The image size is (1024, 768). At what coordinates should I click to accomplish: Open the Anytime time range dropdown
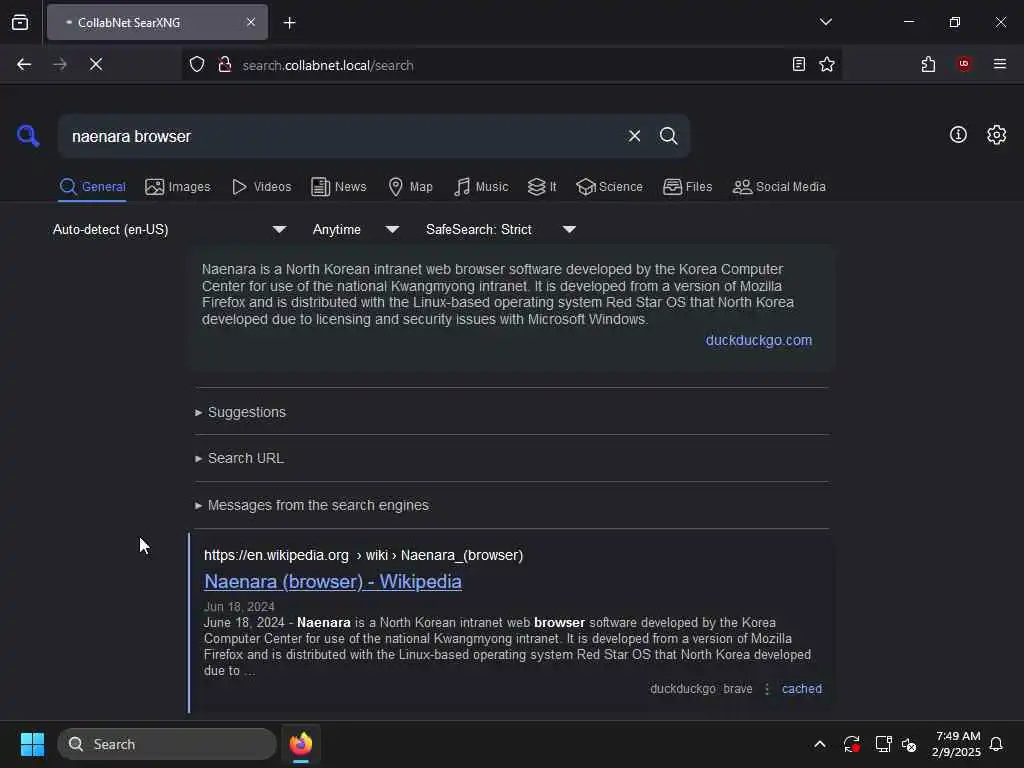(355, 230)
